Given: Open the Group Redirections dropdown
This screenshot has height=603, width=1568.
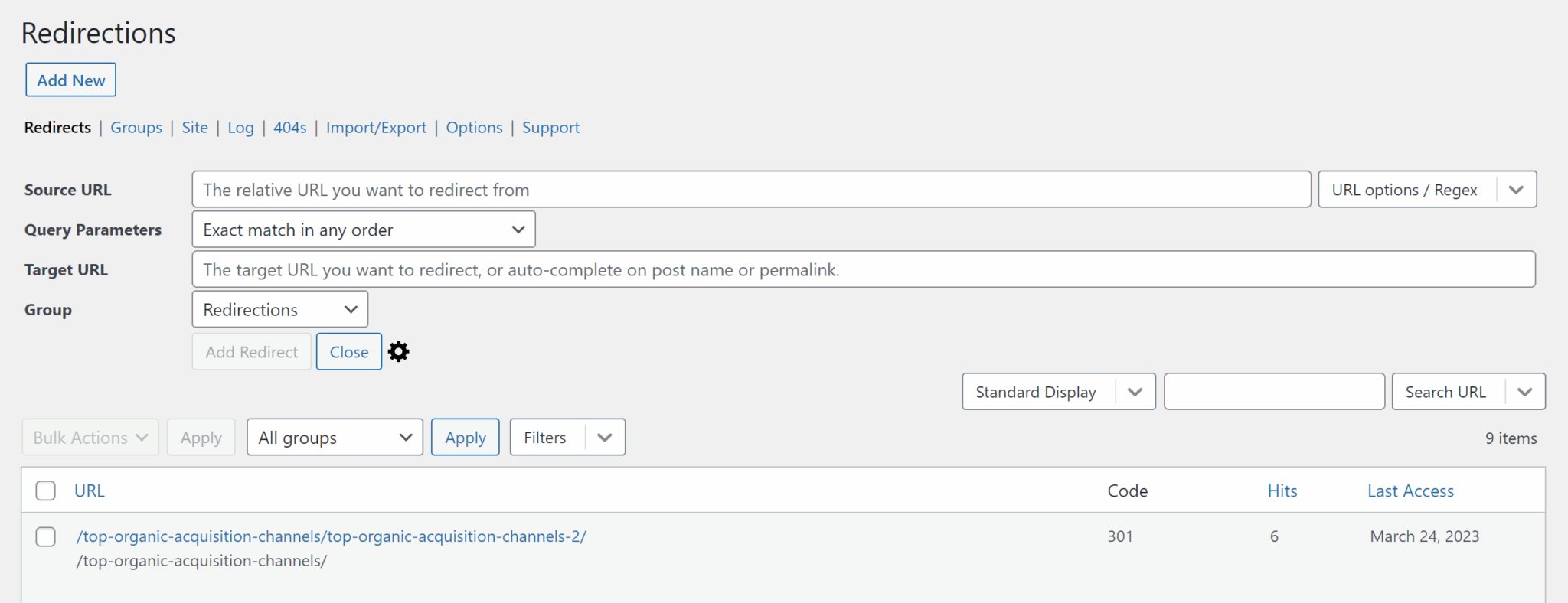Looking at the screenshot, I should [x=280, y=309].
